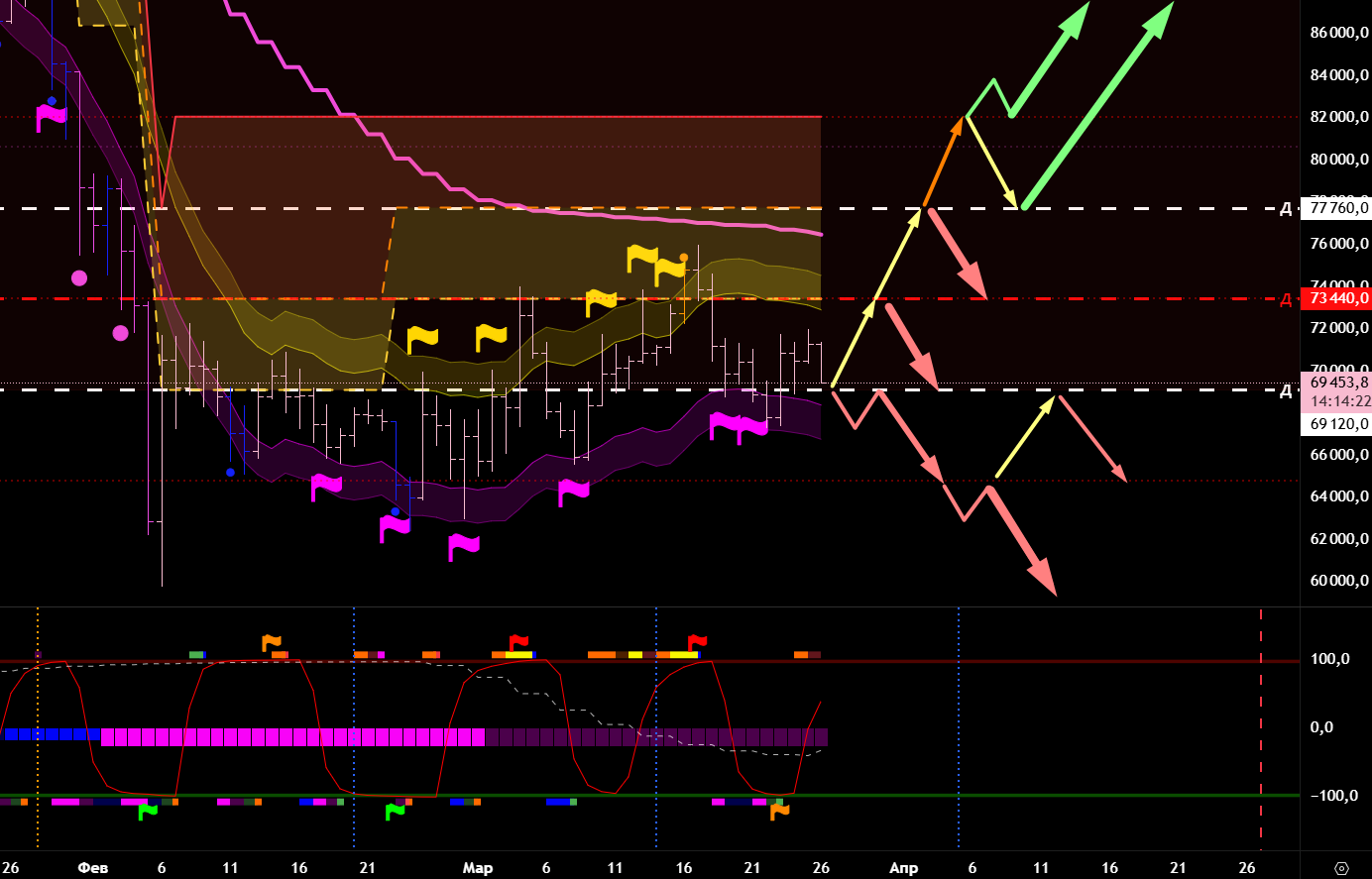Select the 77 760,0 price level label
The image size is (1372, 879).
(1338, 208)
